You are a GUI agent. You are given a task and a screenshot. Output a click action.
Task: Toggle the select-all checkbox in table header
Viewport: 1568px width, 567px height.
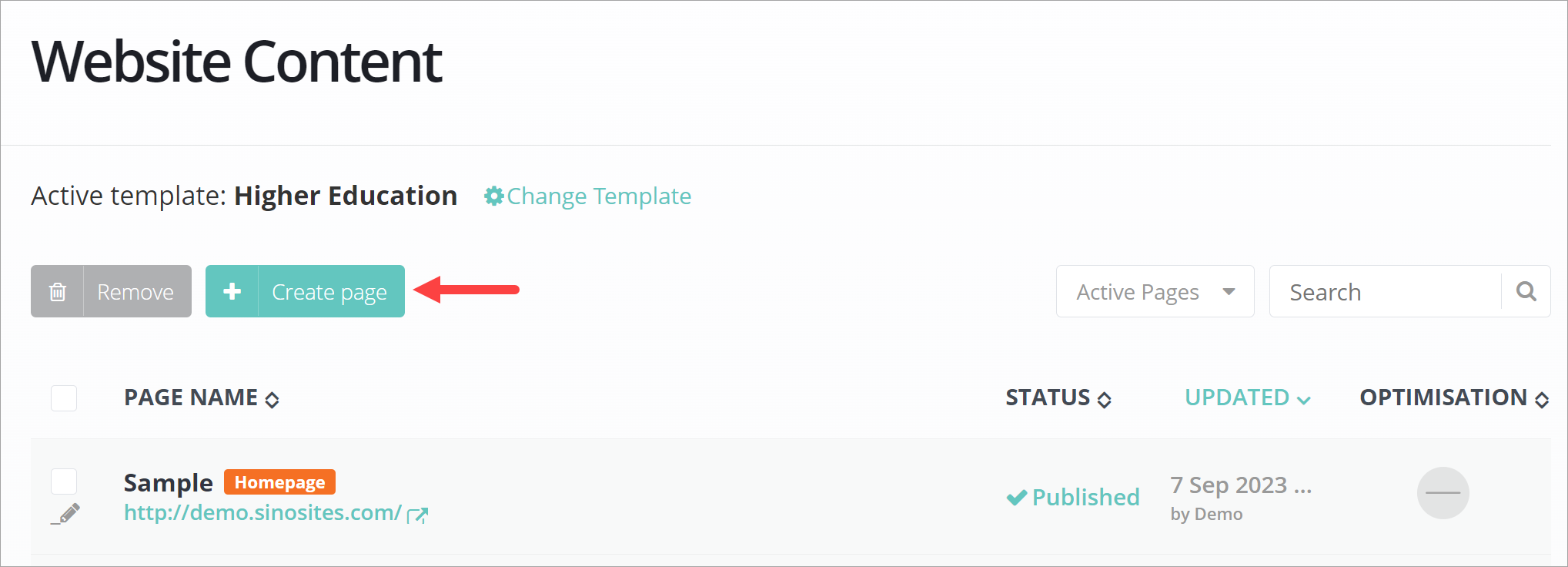[x=64, y=398]
